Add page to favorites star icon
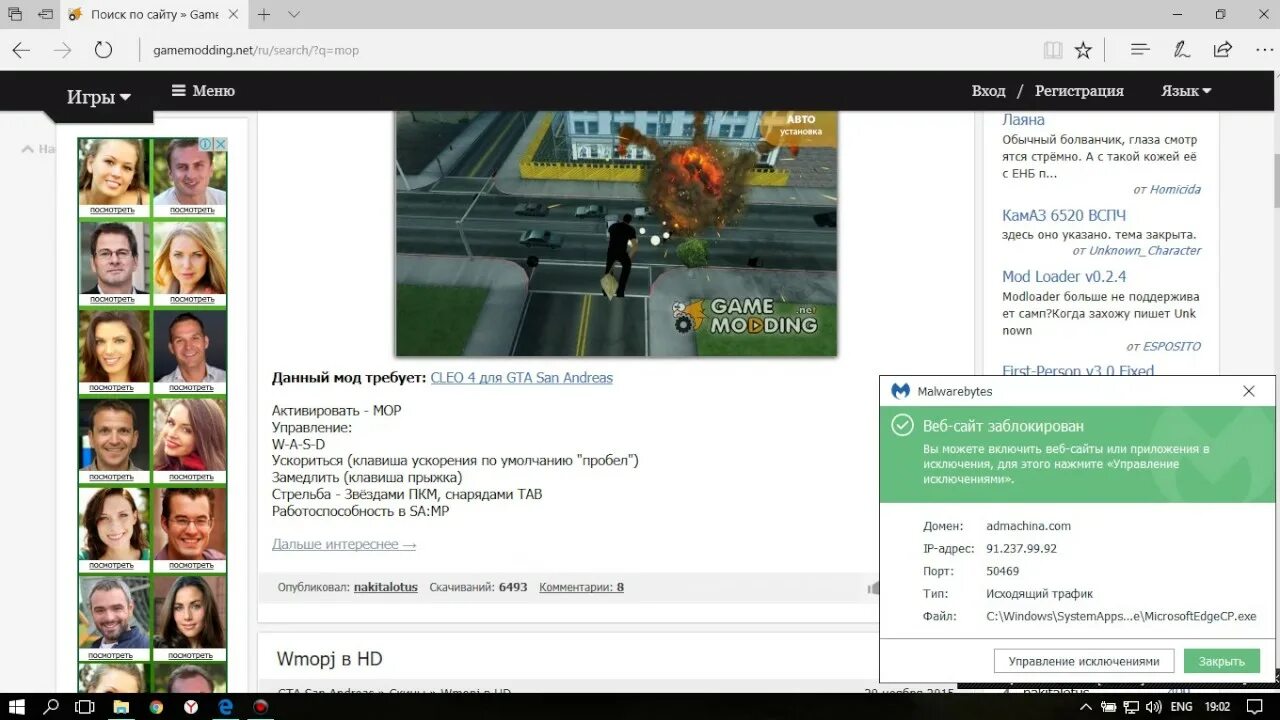This screenshot has width=1280, height=720. pyautogui.click(x=1083, y=50)
